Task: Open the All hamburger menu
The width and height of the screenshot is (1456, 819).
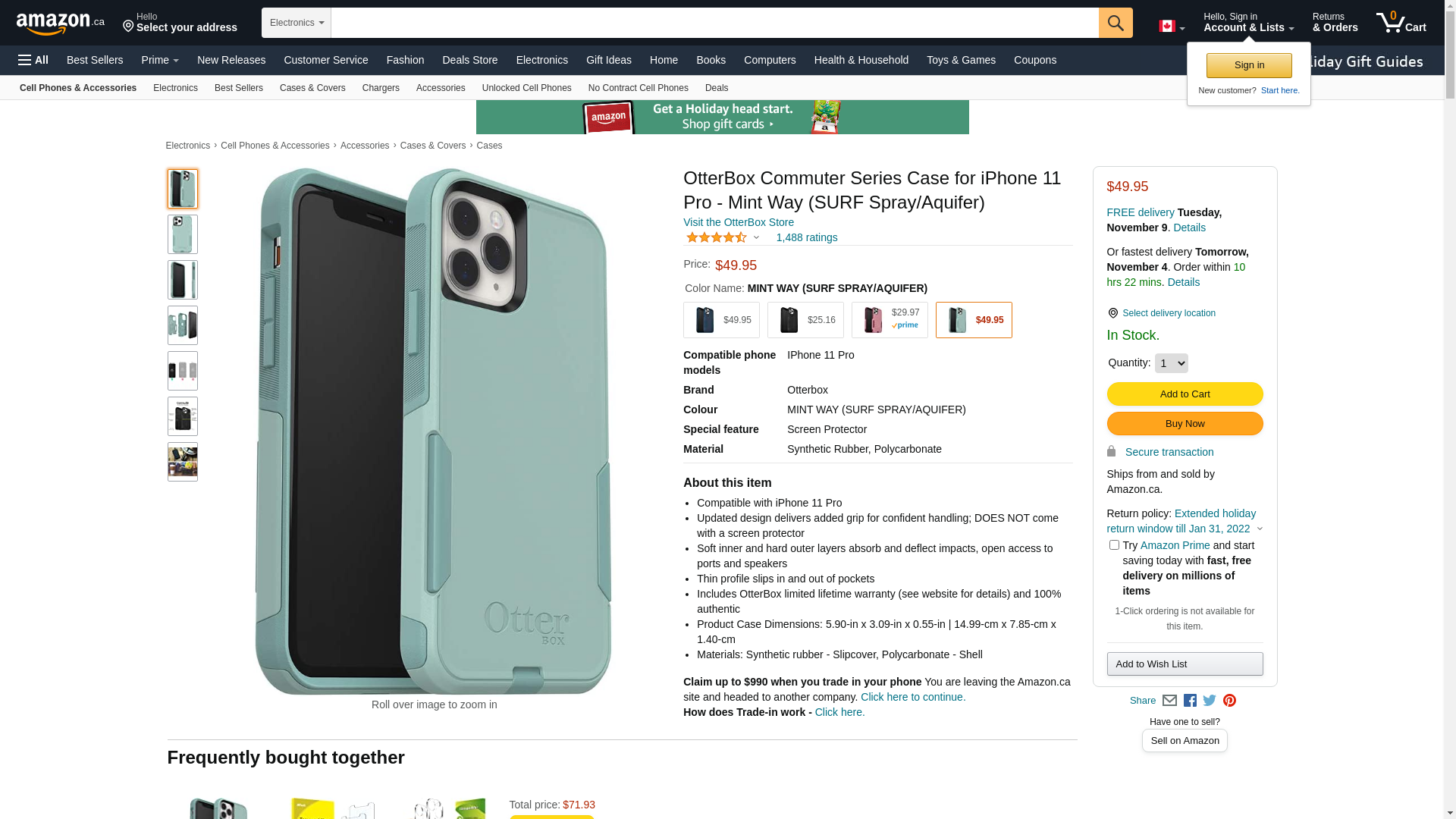Action: (x=33, y=60)
